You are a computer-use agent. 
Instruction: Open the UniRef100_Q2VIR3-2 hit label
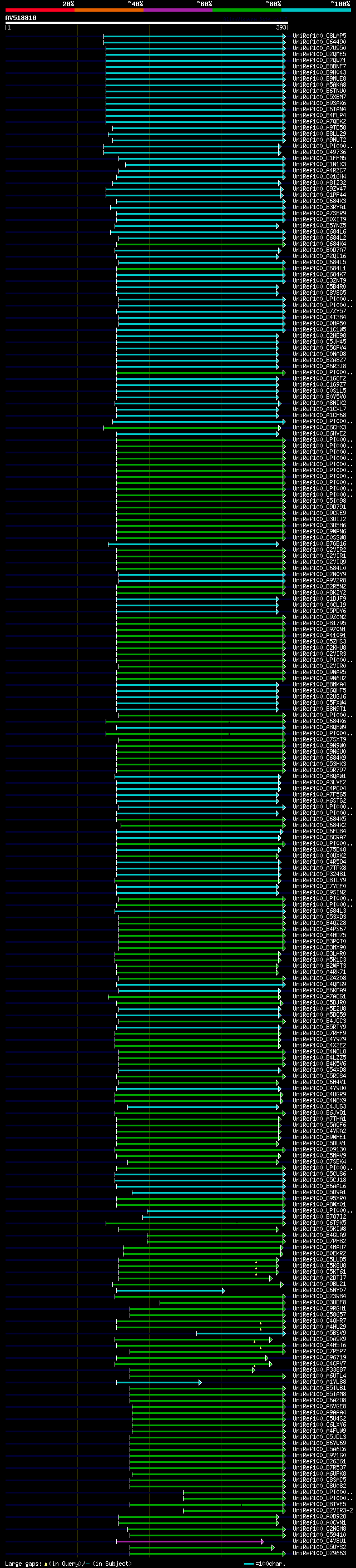[323, 1511]
